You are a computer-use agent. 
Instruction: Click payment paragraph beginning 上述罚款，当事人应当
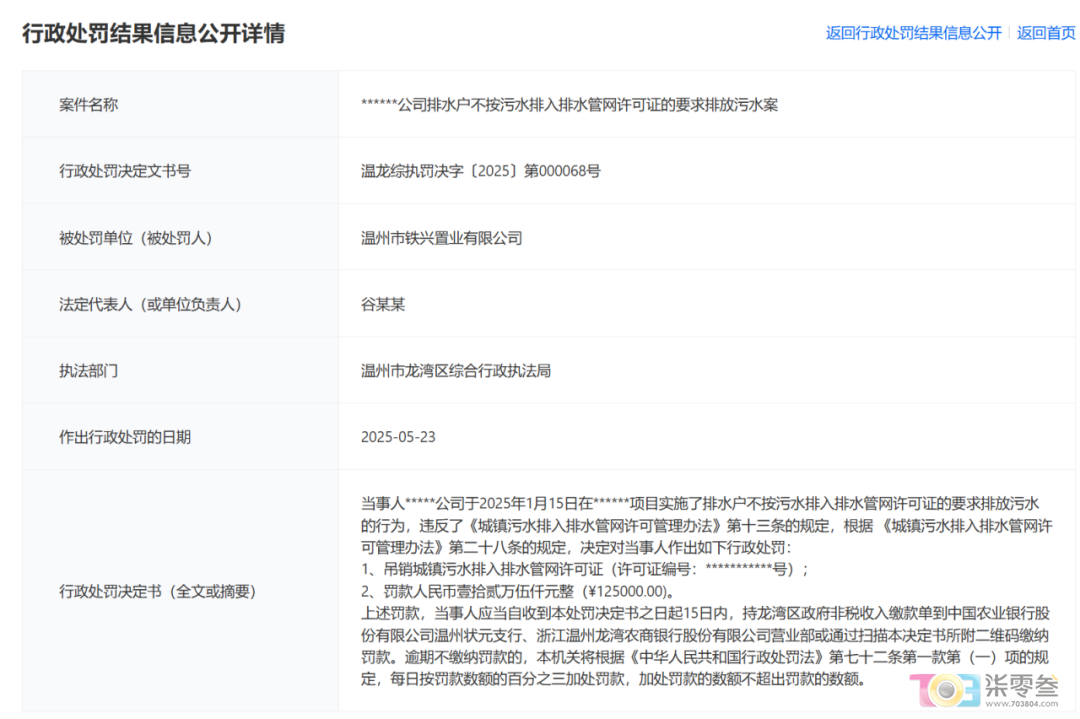[x=705, y=646]
